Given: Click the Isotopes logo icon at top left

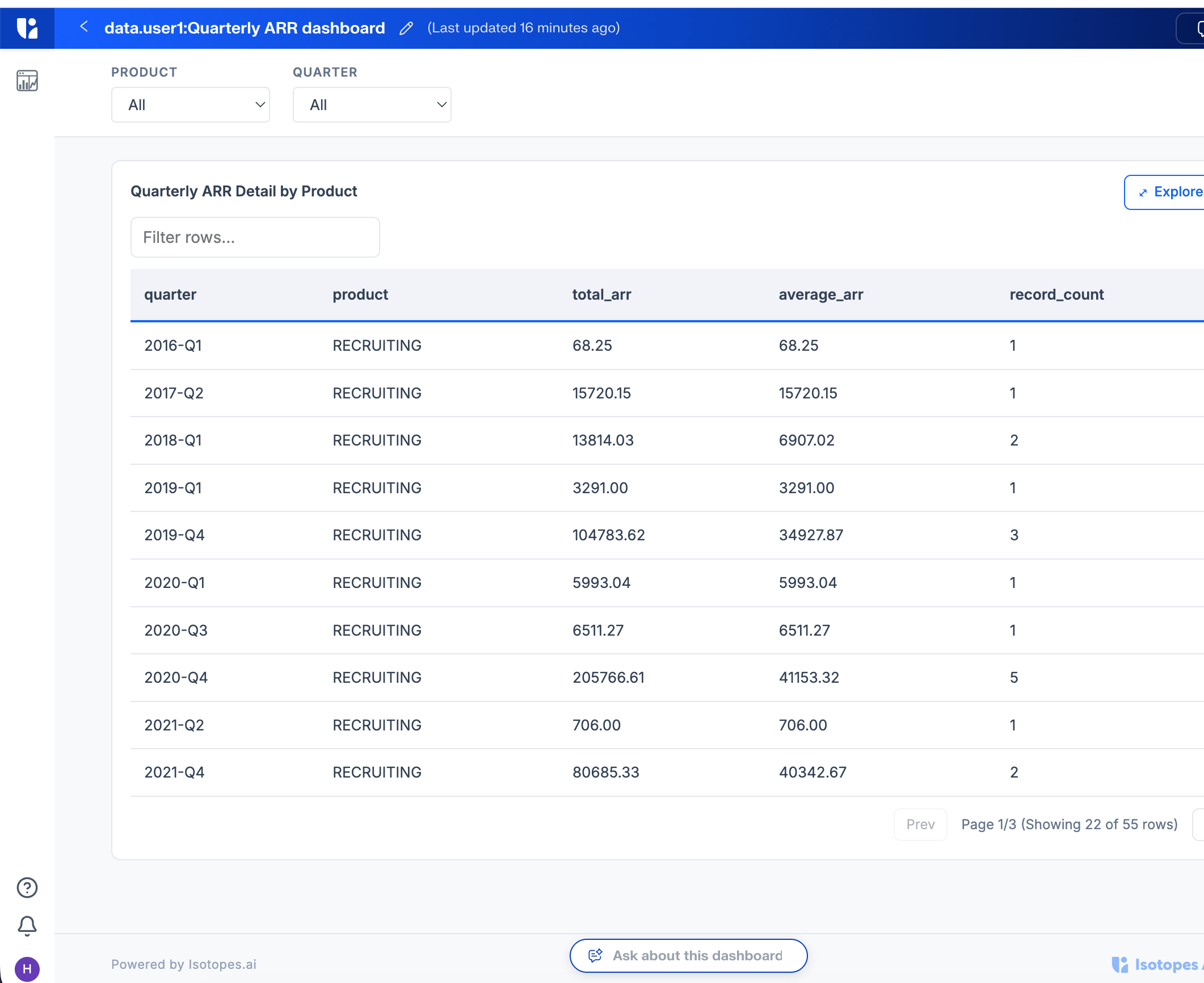Looking at the screenshot, I should pos(27,28).
